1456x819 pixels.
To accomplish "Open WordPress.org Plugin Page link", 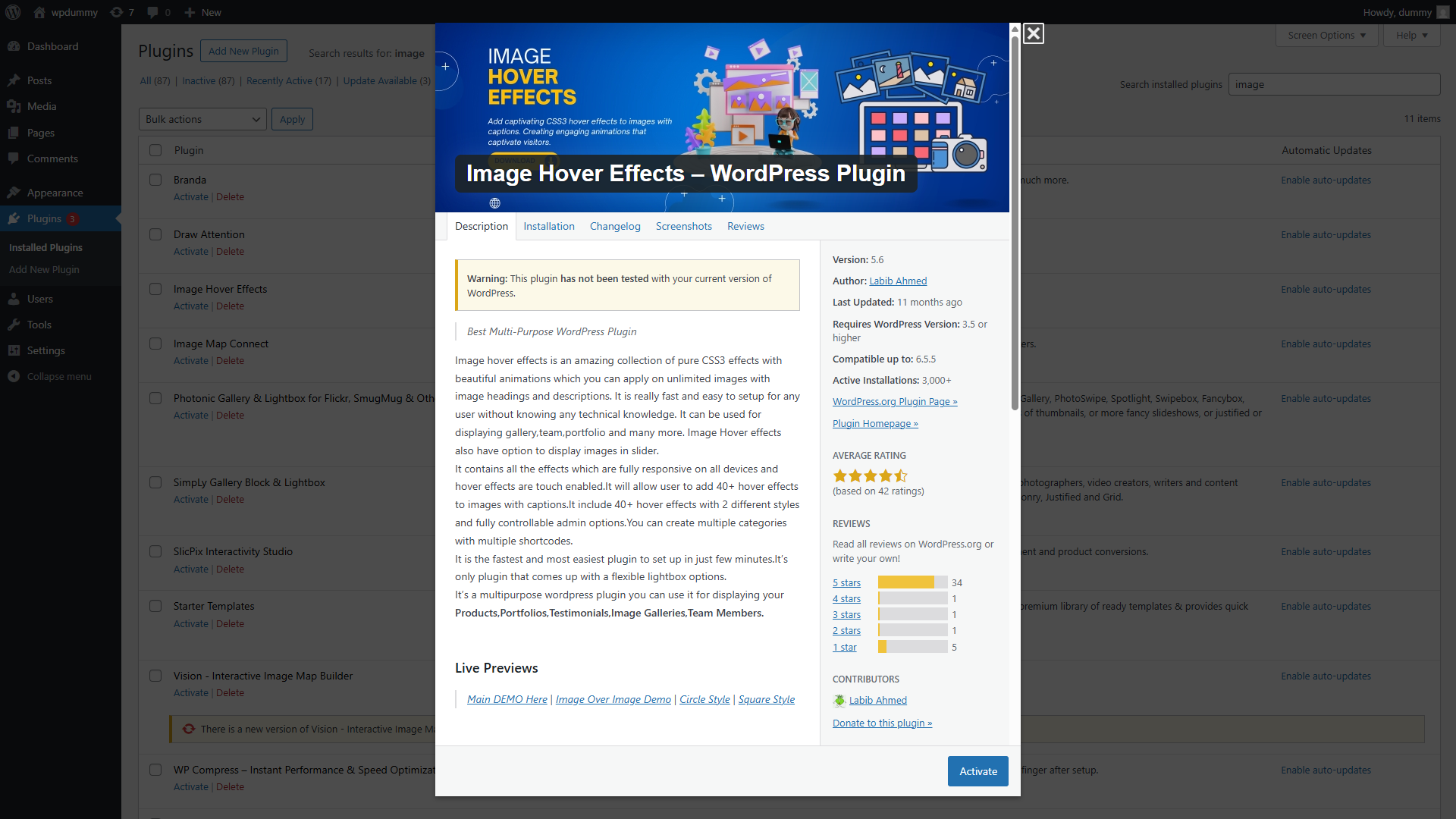I will pos(895,402).
